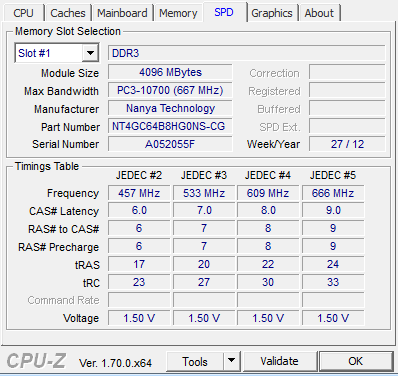This screenshot has width=398, height=376.
Task: Select the 666 MHz frequency cell
Action: pyautogui.click(x=333, y=193)
